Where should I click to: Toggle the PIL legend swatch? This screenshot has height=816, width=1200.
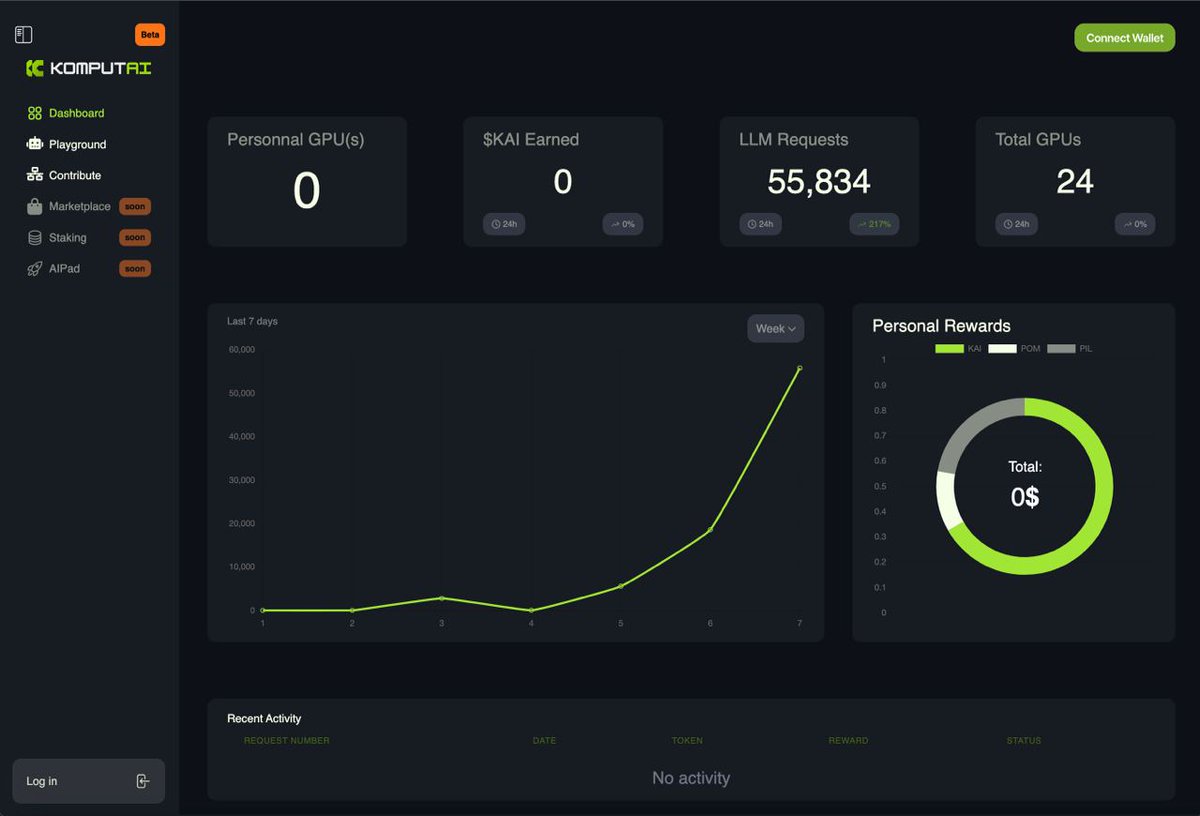click(x=1061, y=348)
